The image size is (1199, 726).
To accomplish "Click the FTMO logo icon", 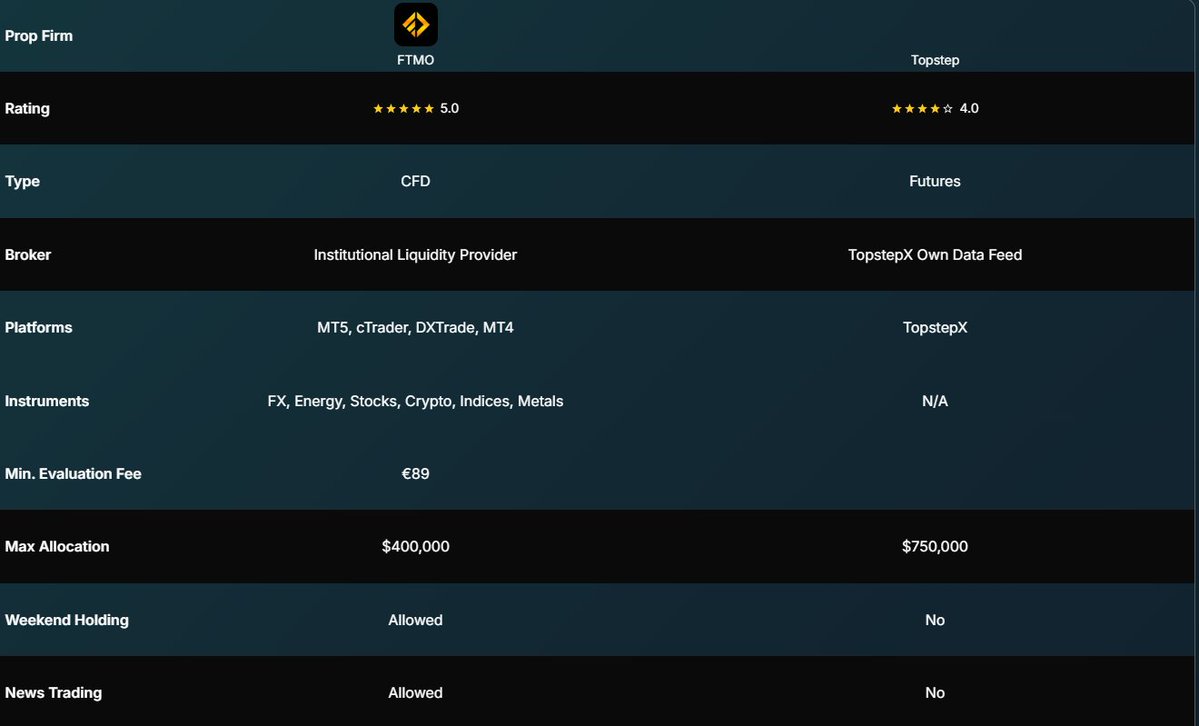I will coord(415,24).
